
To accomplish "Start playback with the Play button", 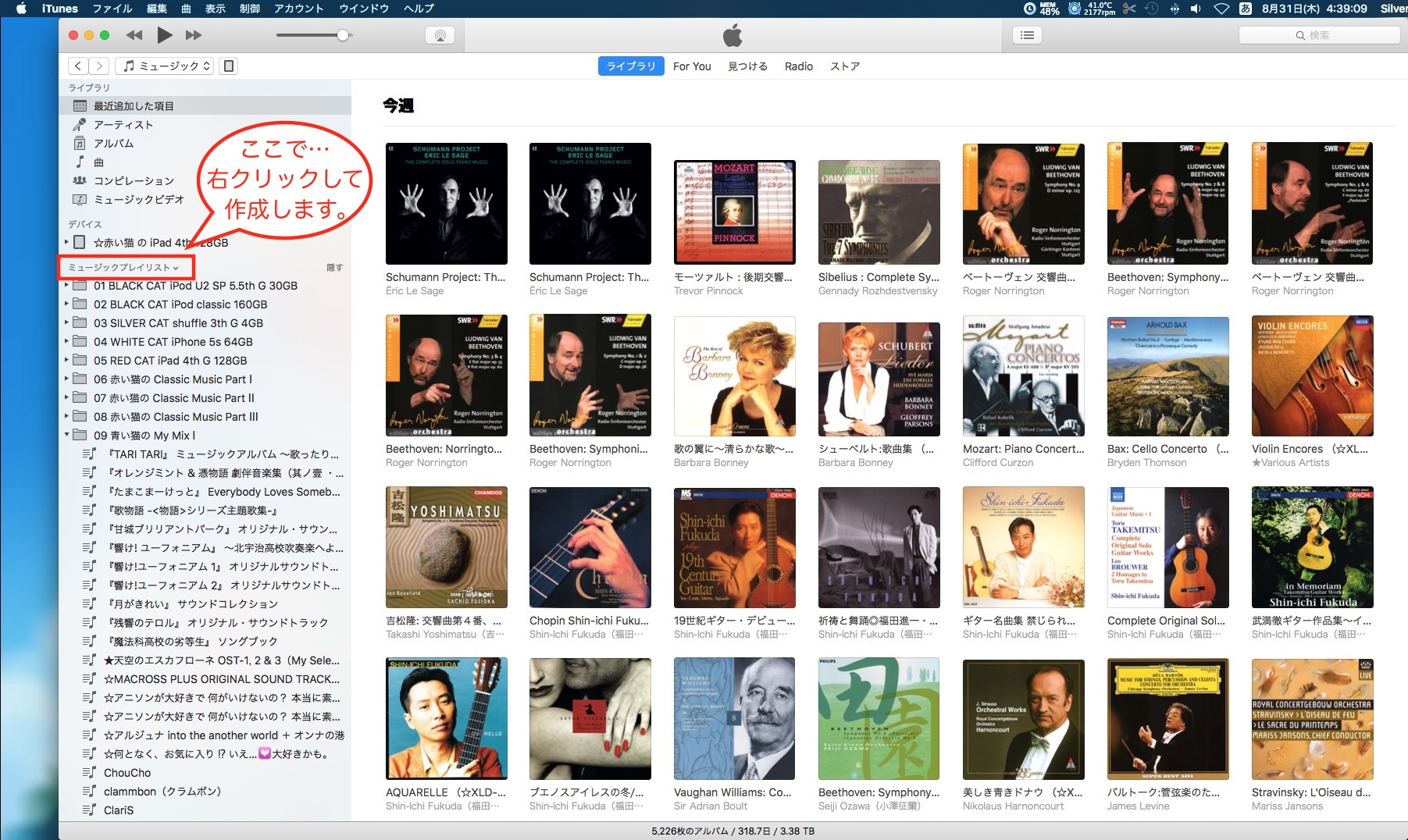I will [x=164, y=35].
